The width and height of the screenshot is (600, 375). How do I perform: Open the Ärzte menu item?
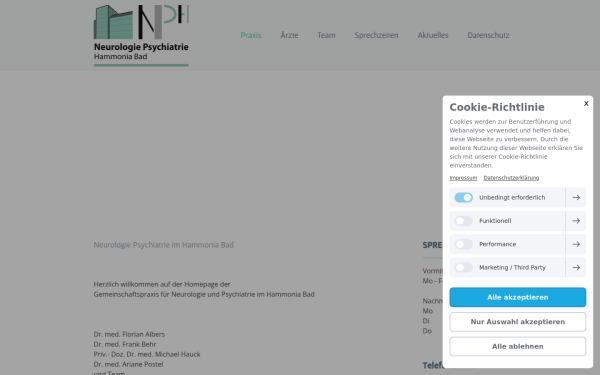tap(289, 35)
